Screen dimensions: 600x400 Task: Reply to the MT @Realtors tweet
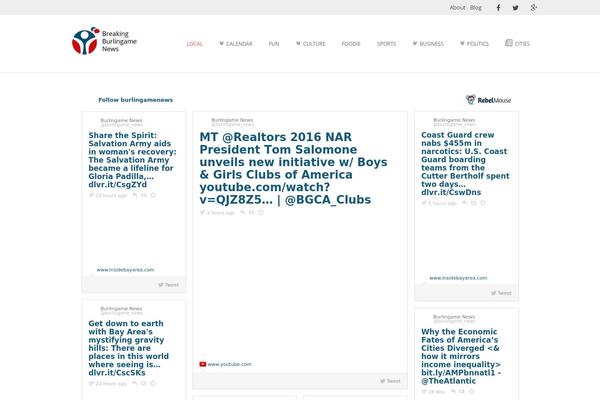tap(243, 212)
